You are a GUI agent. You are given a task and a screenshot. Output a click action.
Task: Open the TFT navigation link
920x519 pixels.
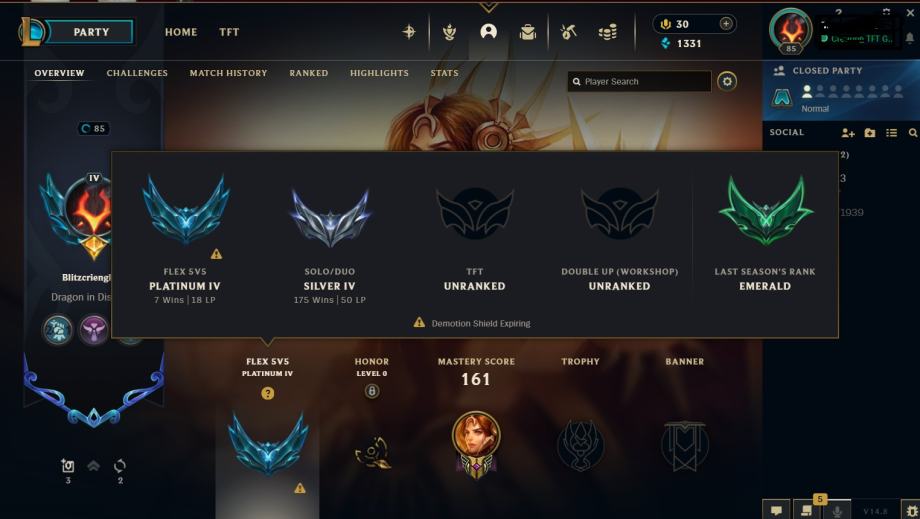pos(229,32)
